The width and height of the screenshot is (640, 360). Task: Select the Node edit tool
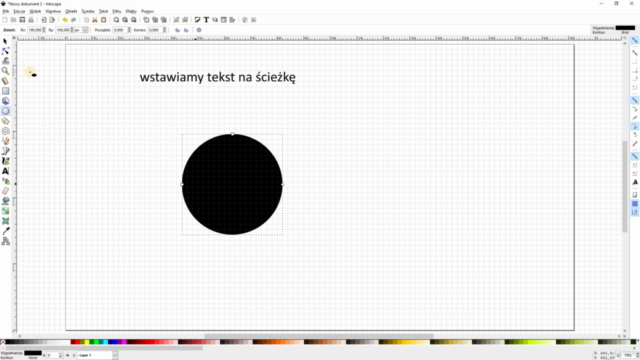[5, 51]
